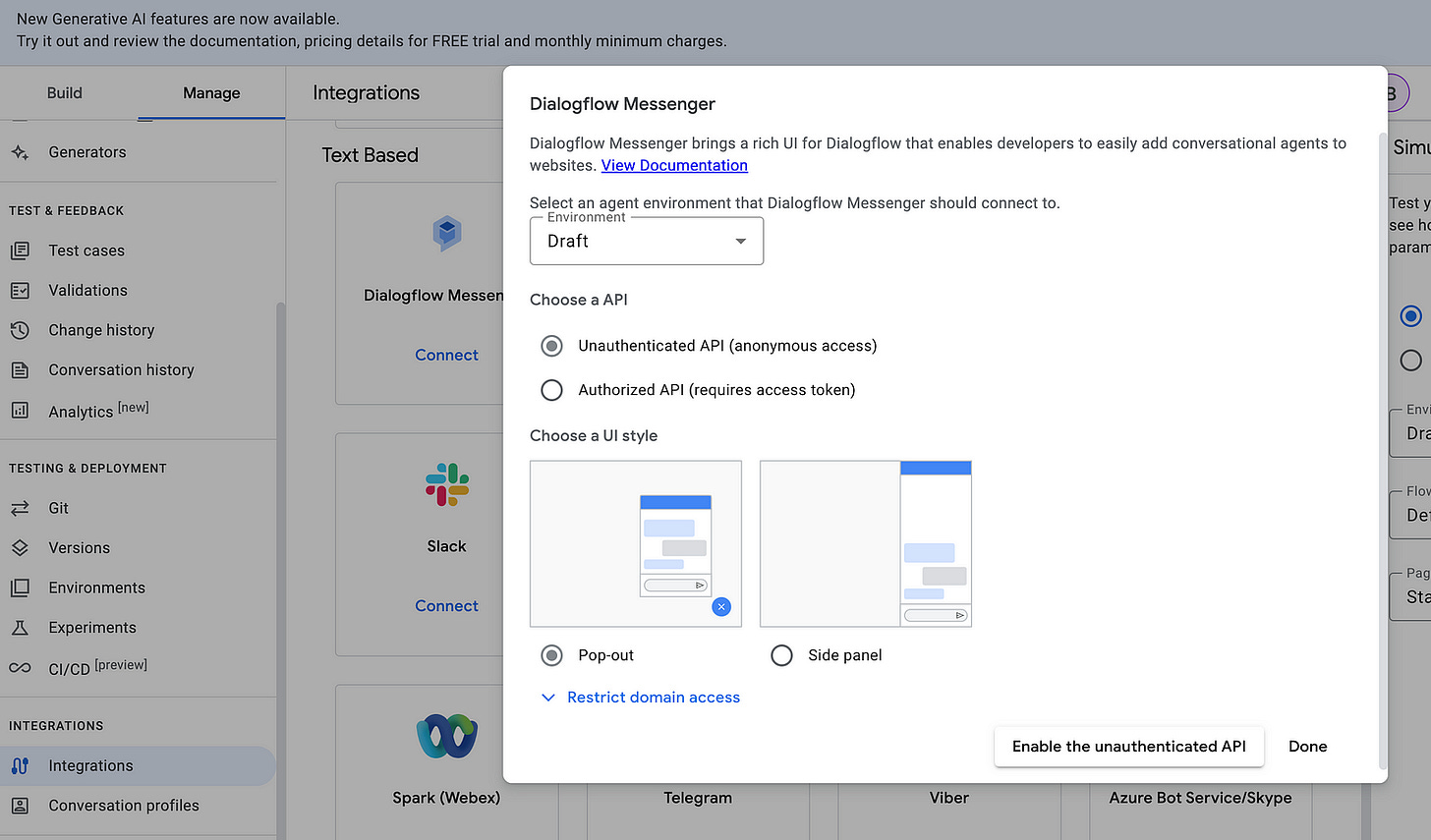The image size is (1431, 840).
Task: Click the Spark (Webex) logo icon
Action: [447, 737]
